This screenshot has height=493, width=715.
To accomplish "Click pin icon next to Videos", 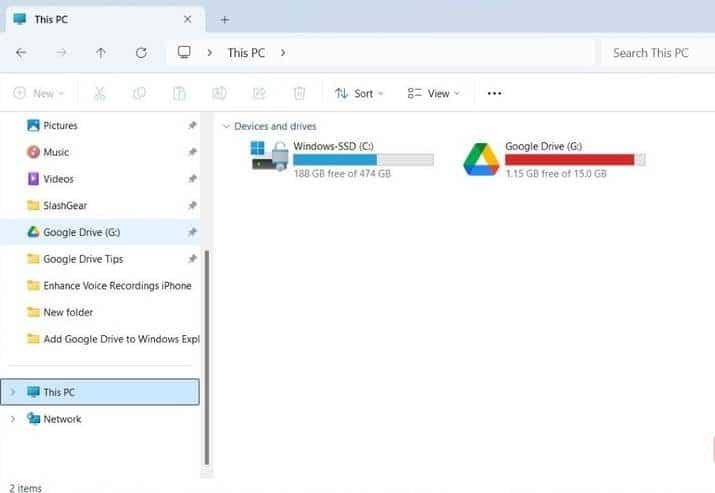I will (x=192, y=179).
